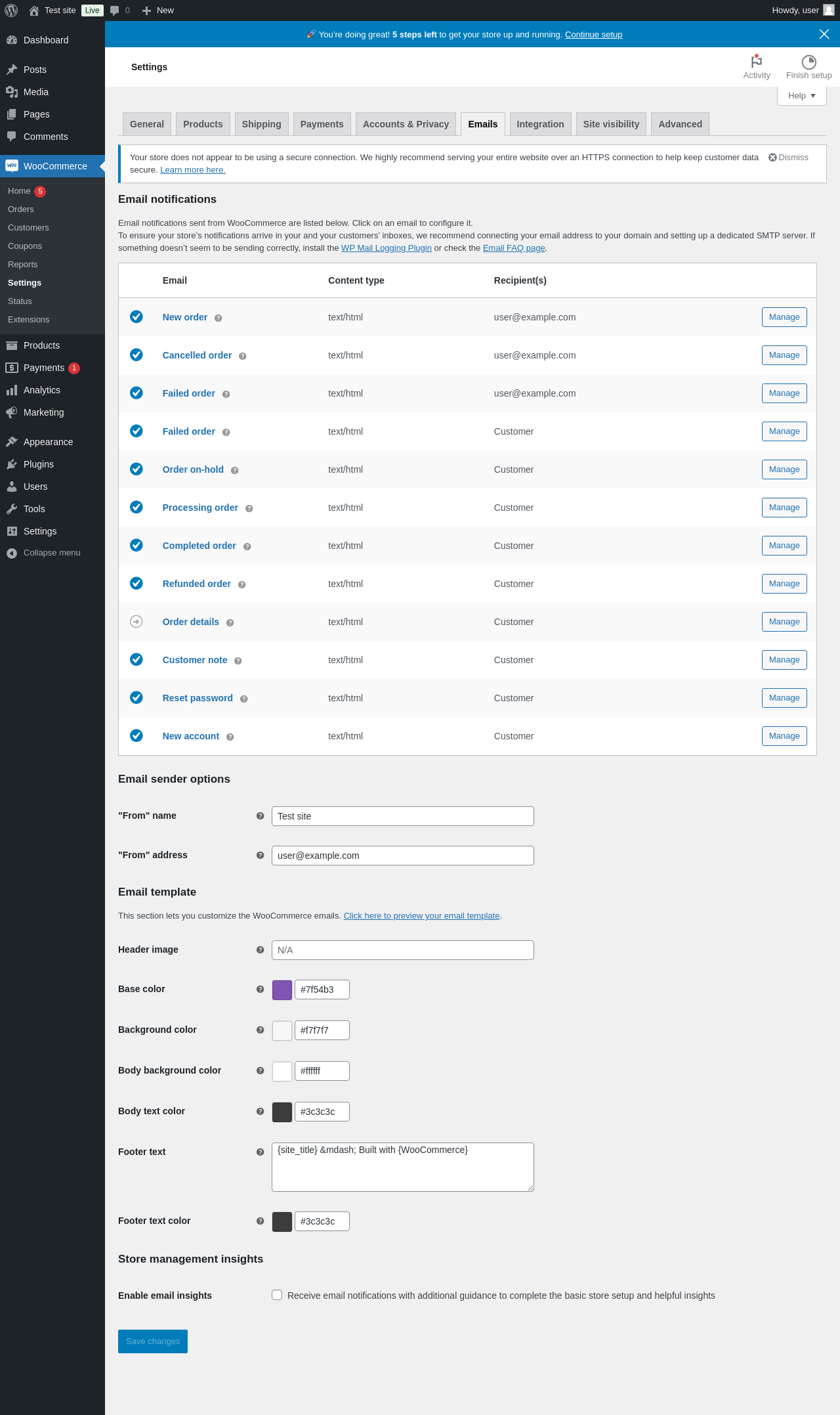840x1415 pixels.
Task: Click help icon next to Base color
Action: point(260,990)
